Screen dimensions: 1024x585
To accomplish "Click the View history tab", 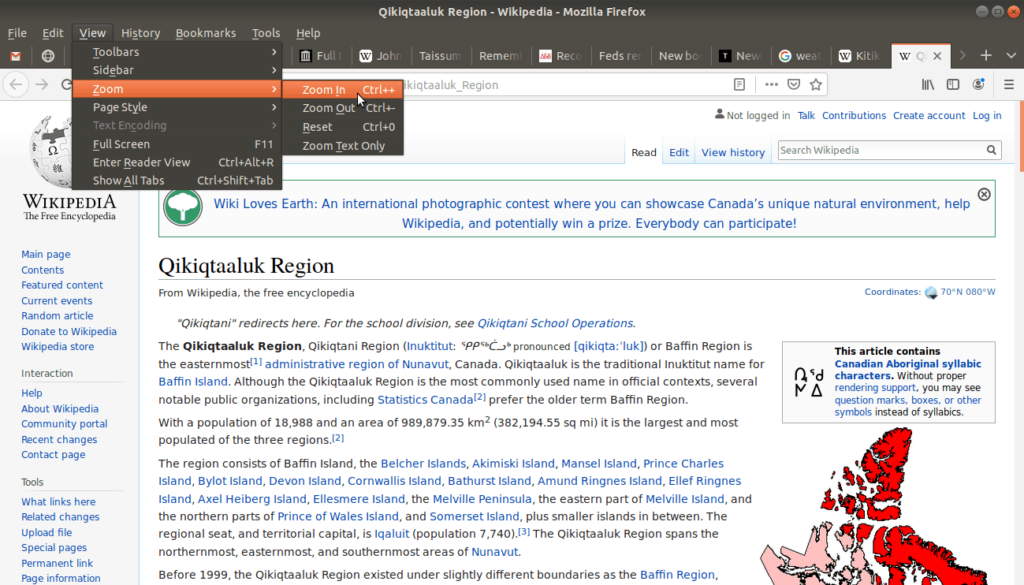I will (x=733, y=152).
